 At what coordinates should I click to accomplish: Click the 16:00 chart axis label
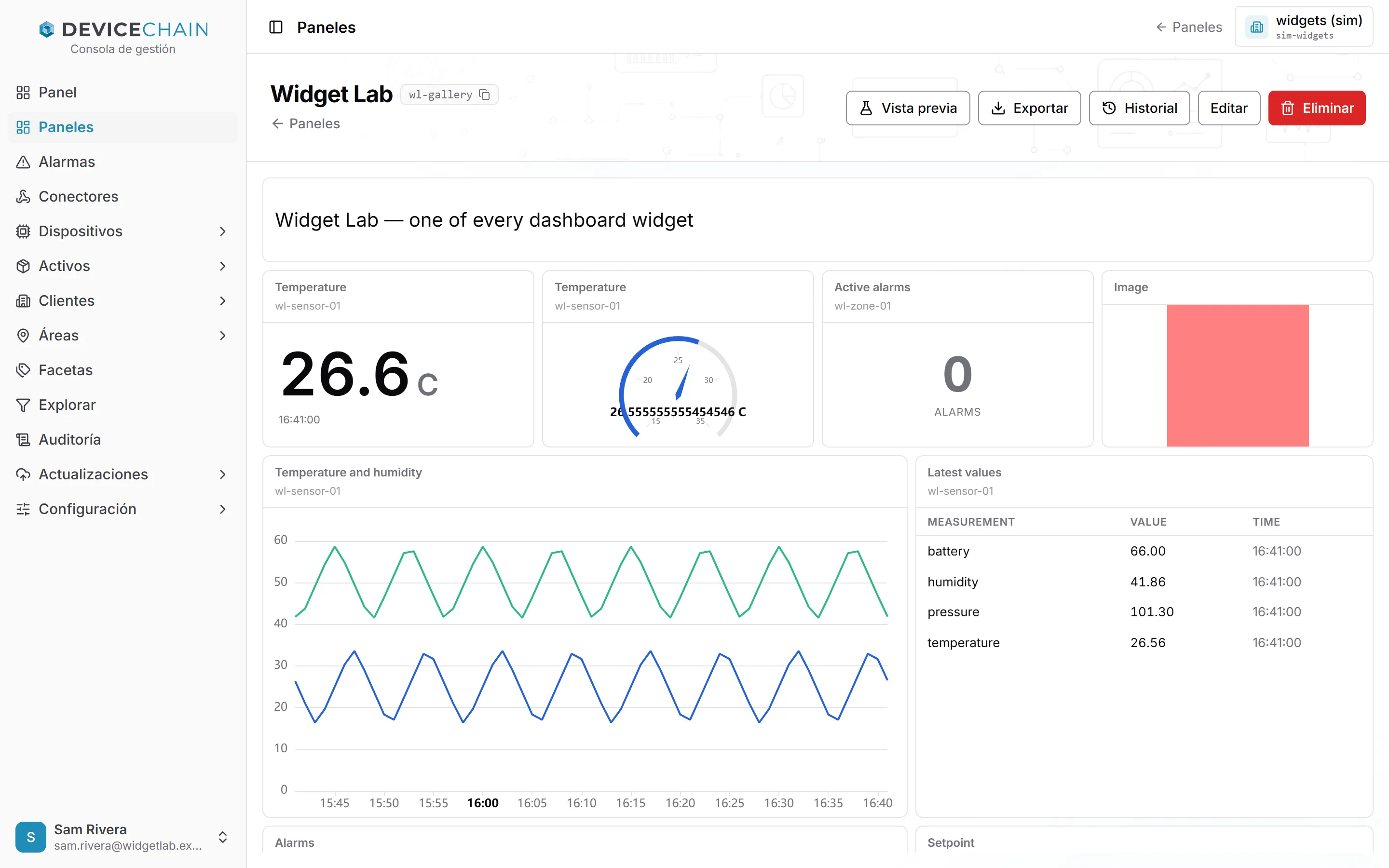click(x=483, y=802)
